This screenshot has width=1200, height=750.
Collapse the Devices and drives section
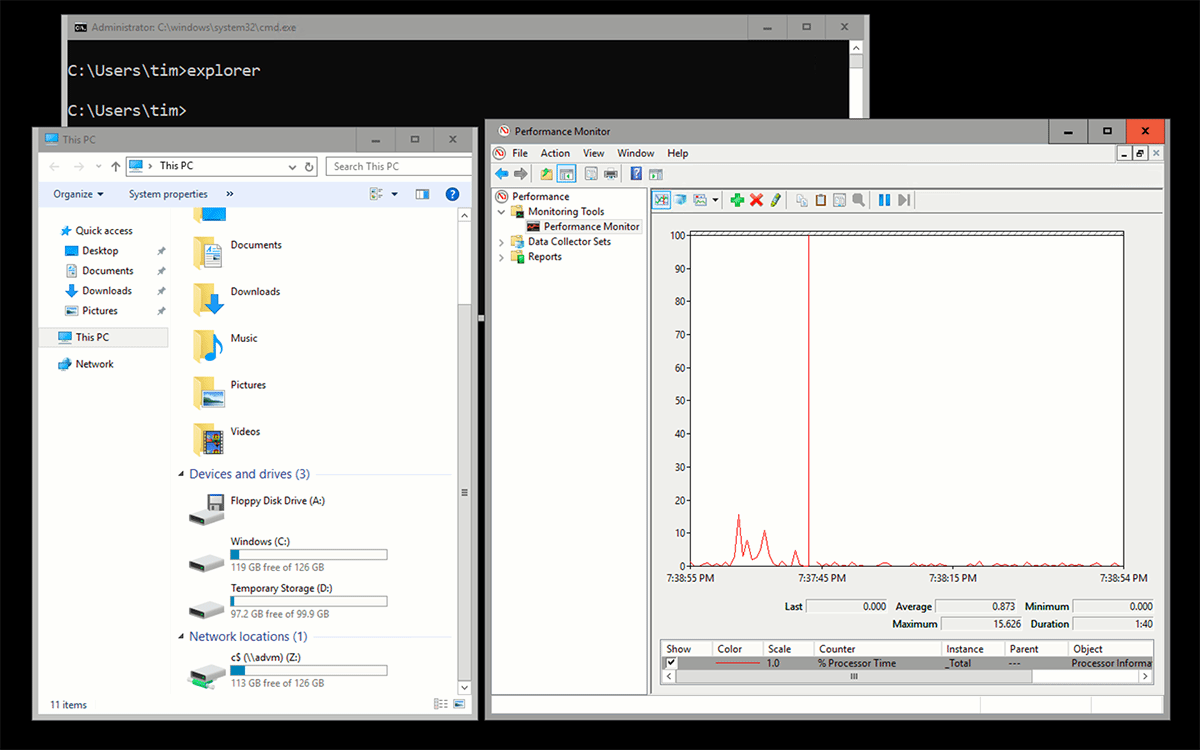click(x=181, y=474)
